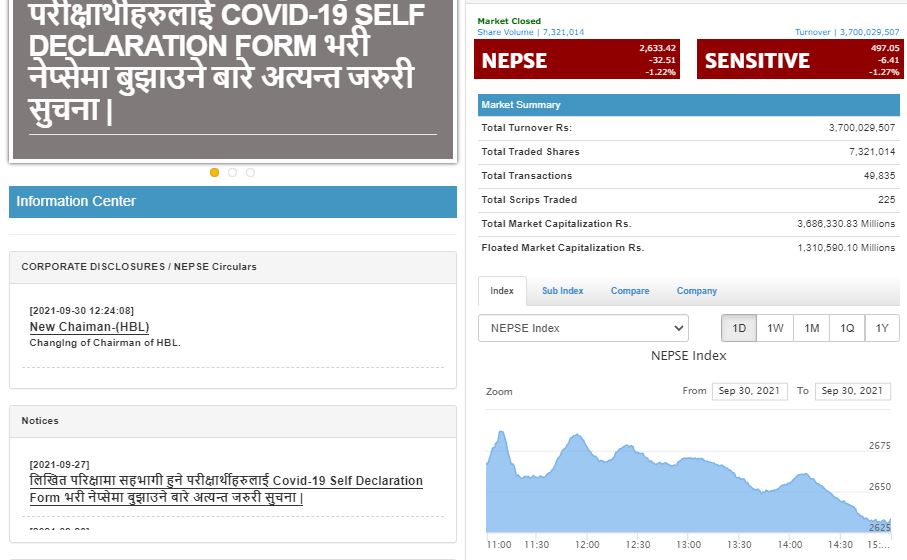The image size is (907, 560).
Task: Select the 1Y chart range
Action: [x=882, y=328]
